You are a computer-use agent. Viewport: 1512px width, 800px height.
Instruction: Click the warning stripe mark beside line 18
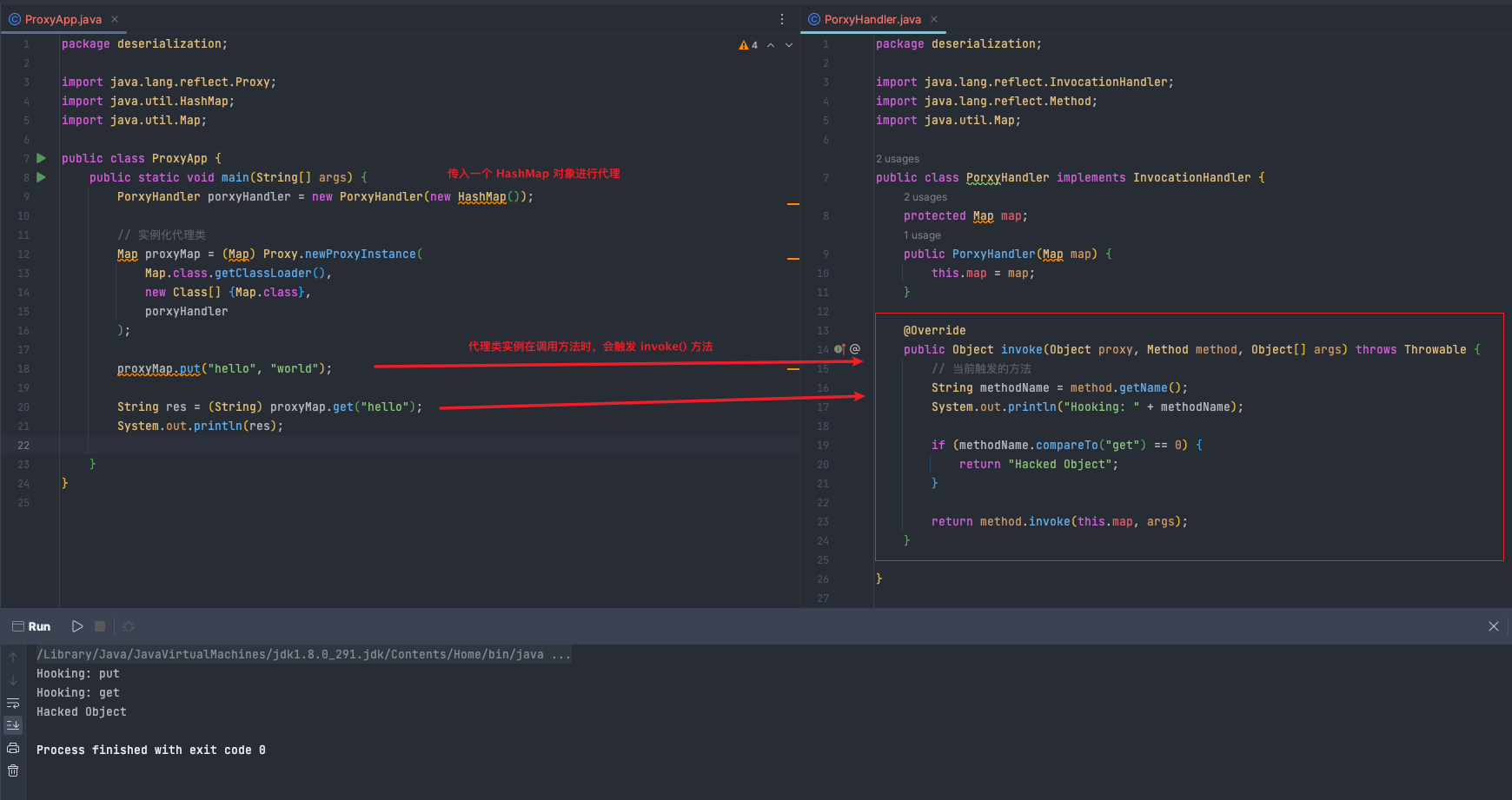tap(793, 369)
